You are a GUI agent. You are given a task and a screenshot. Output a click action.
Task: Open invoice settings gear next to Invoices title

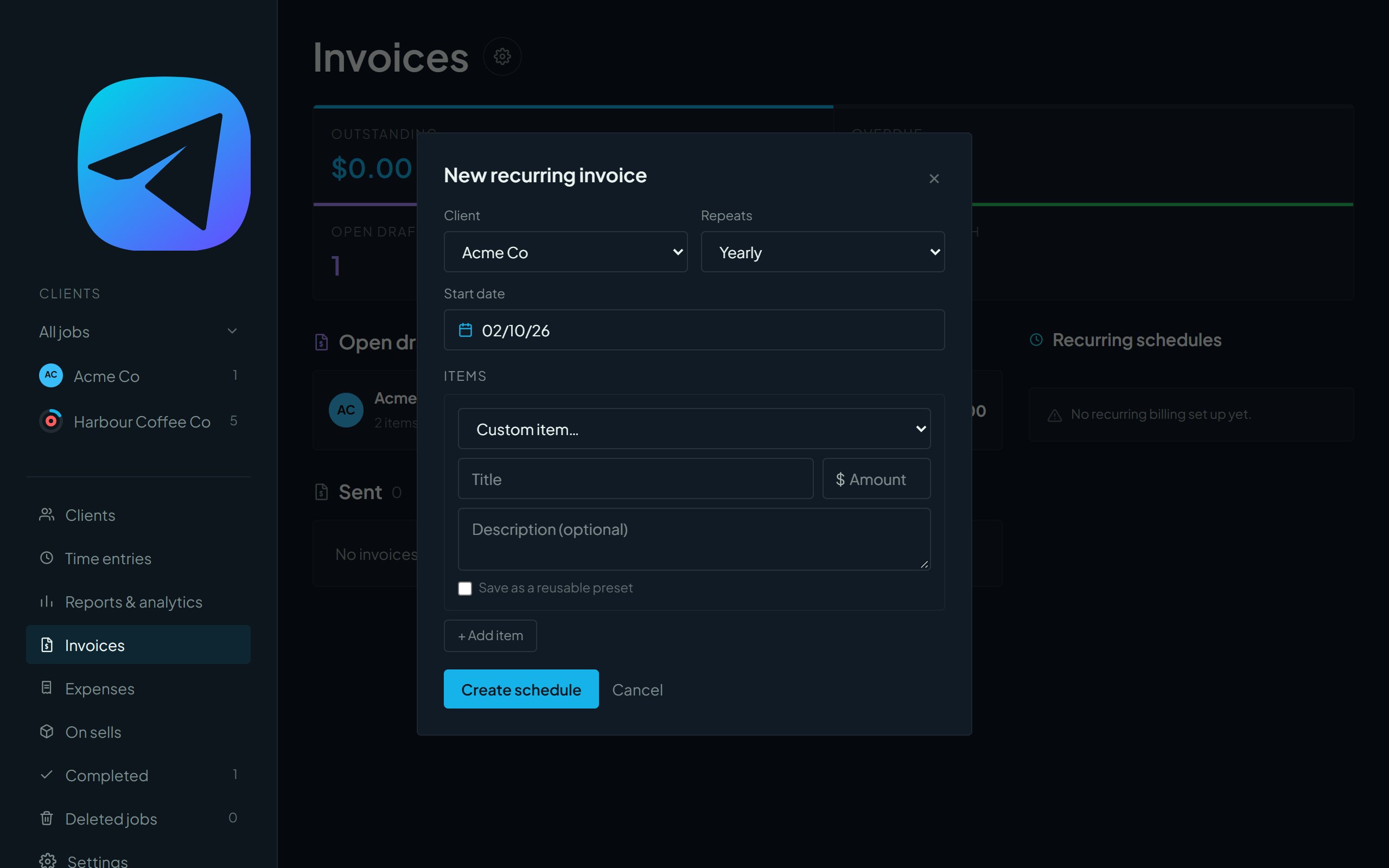[x=502, y=56]
